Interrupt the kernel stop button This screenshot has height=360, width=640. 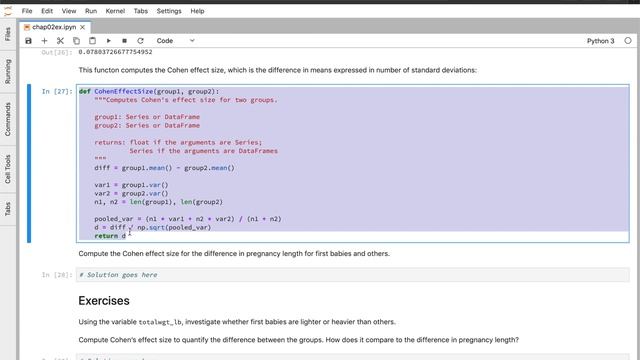(x=124, y=41)
